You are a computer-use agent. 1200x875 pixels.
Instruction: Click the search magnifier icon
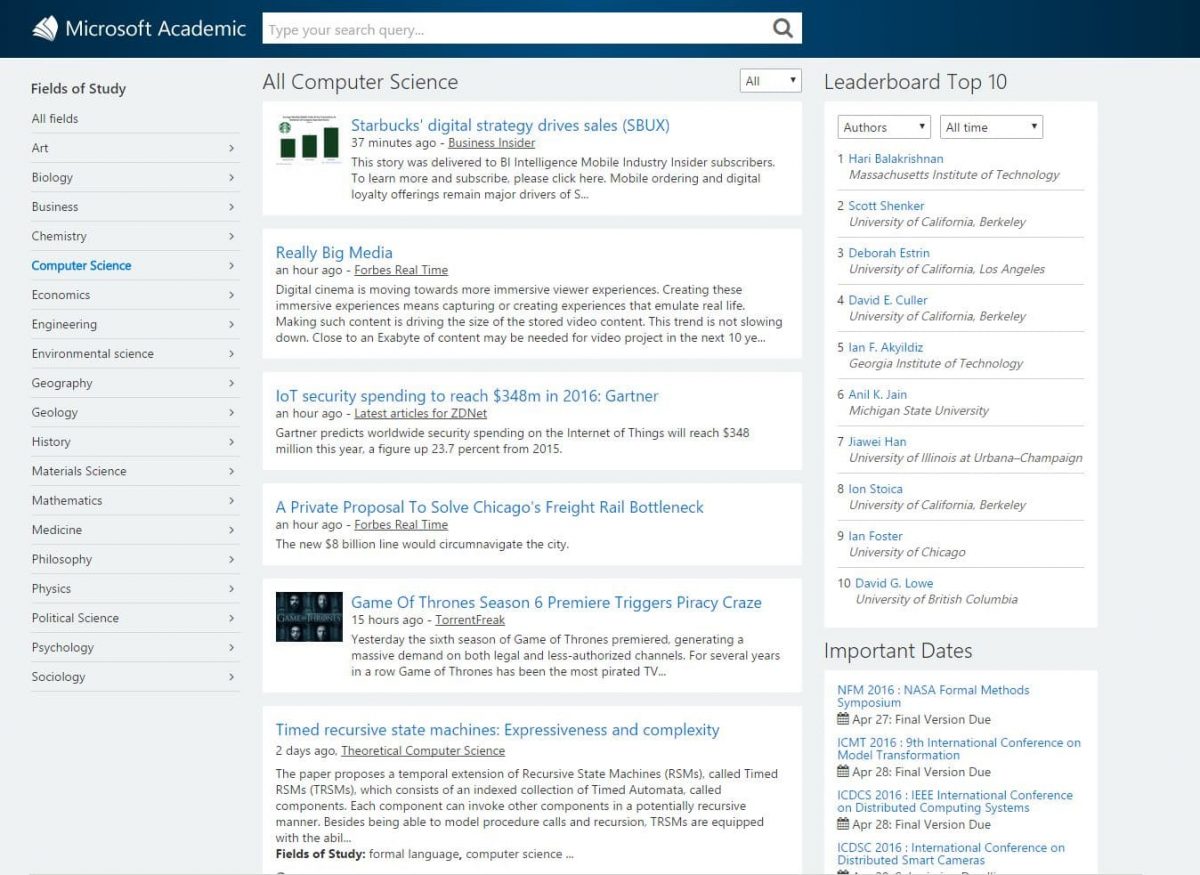[783, 28]
